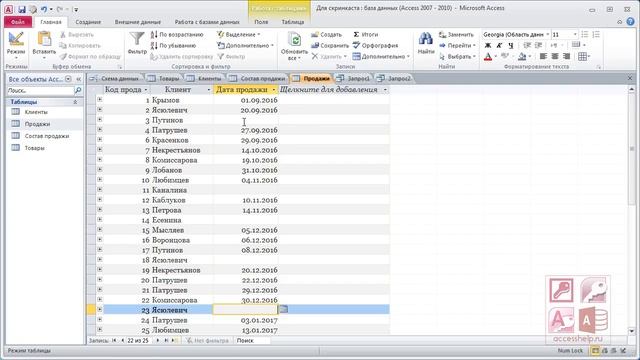Open the Запрос1 document tab
The image size is (640, 360).
[x=353, y=78]
